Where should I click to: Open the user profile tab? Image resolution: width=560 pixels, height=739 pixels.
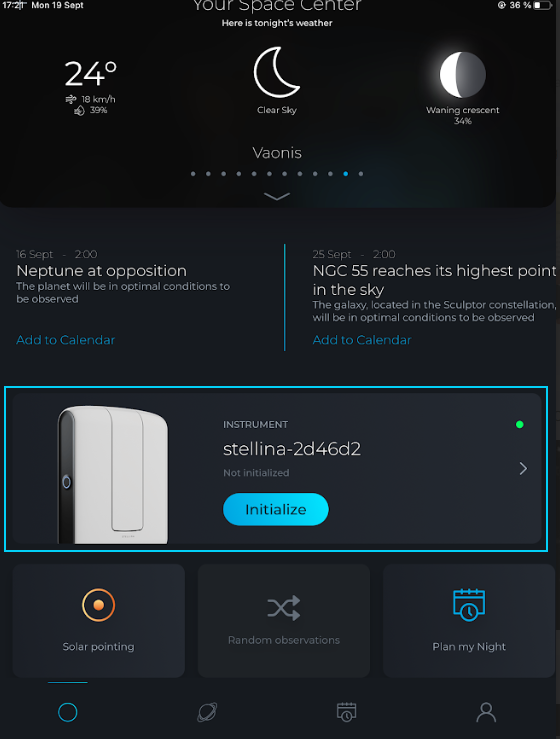coord(486,712)
